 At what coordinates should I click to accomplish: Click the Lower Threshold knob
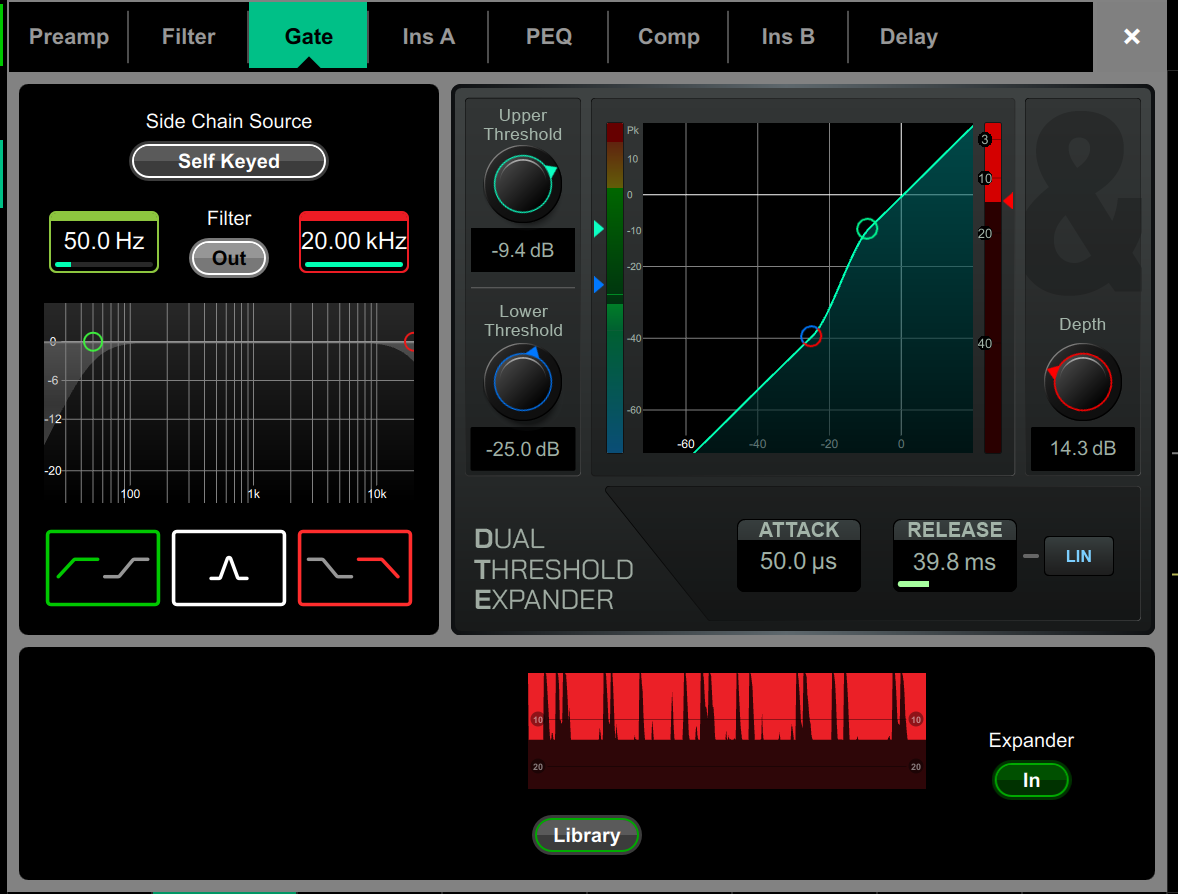click(523, 382)
